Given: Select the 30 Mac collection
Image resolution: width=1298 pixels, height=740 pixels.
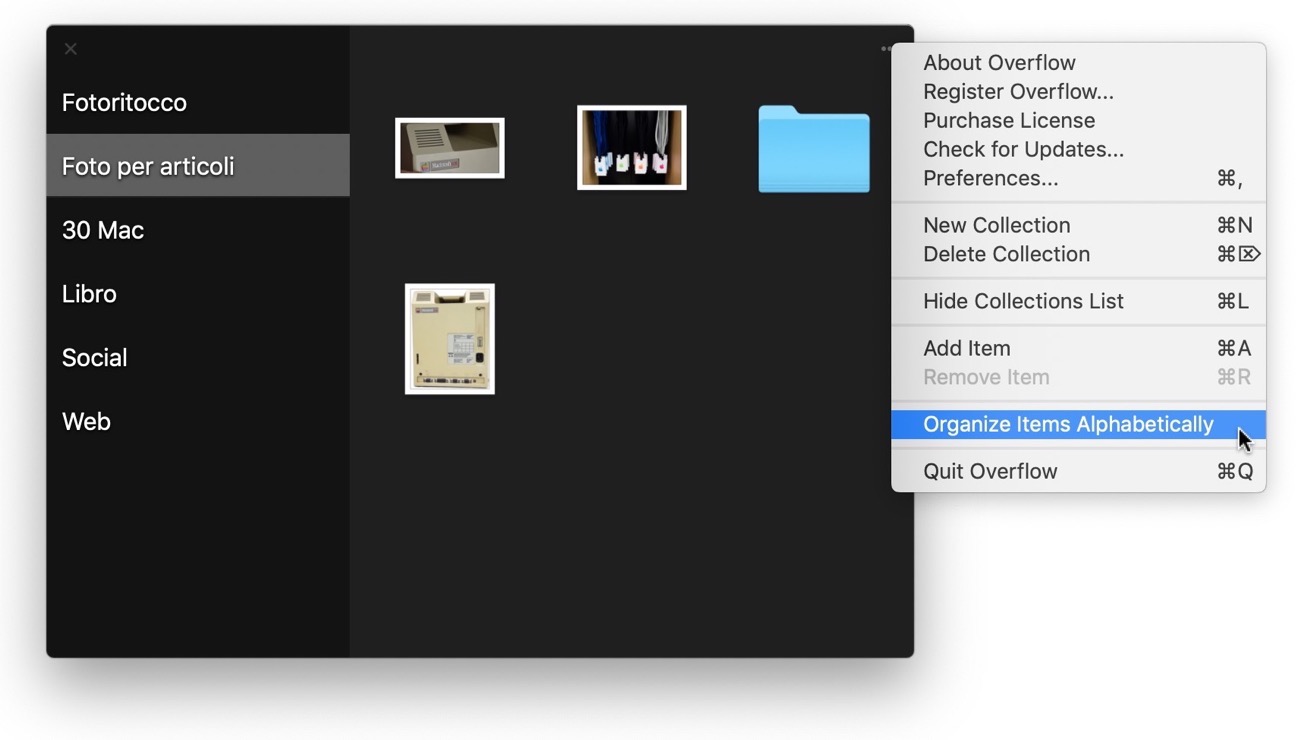Looking at the screenshot, I should [103, 229].
